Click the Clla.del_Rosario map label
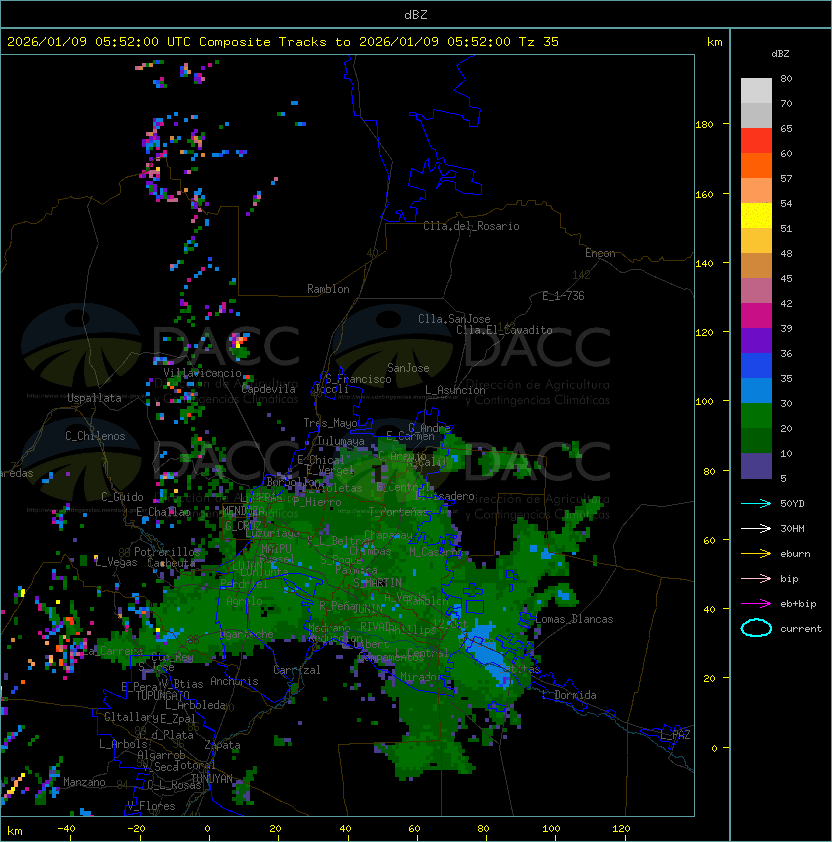The image size is (832, 842). (471, 226)
